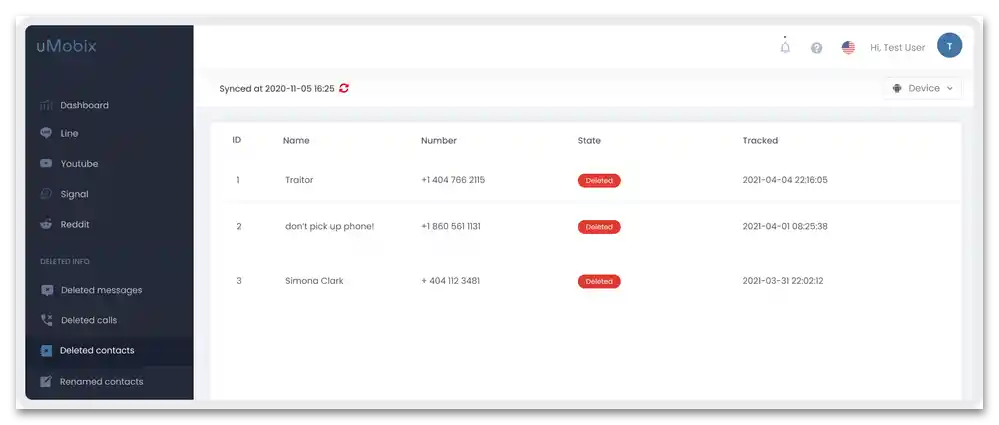Click the ID column header
The width and height of the screenshot is (999, 425).
[x=236, y=140]
